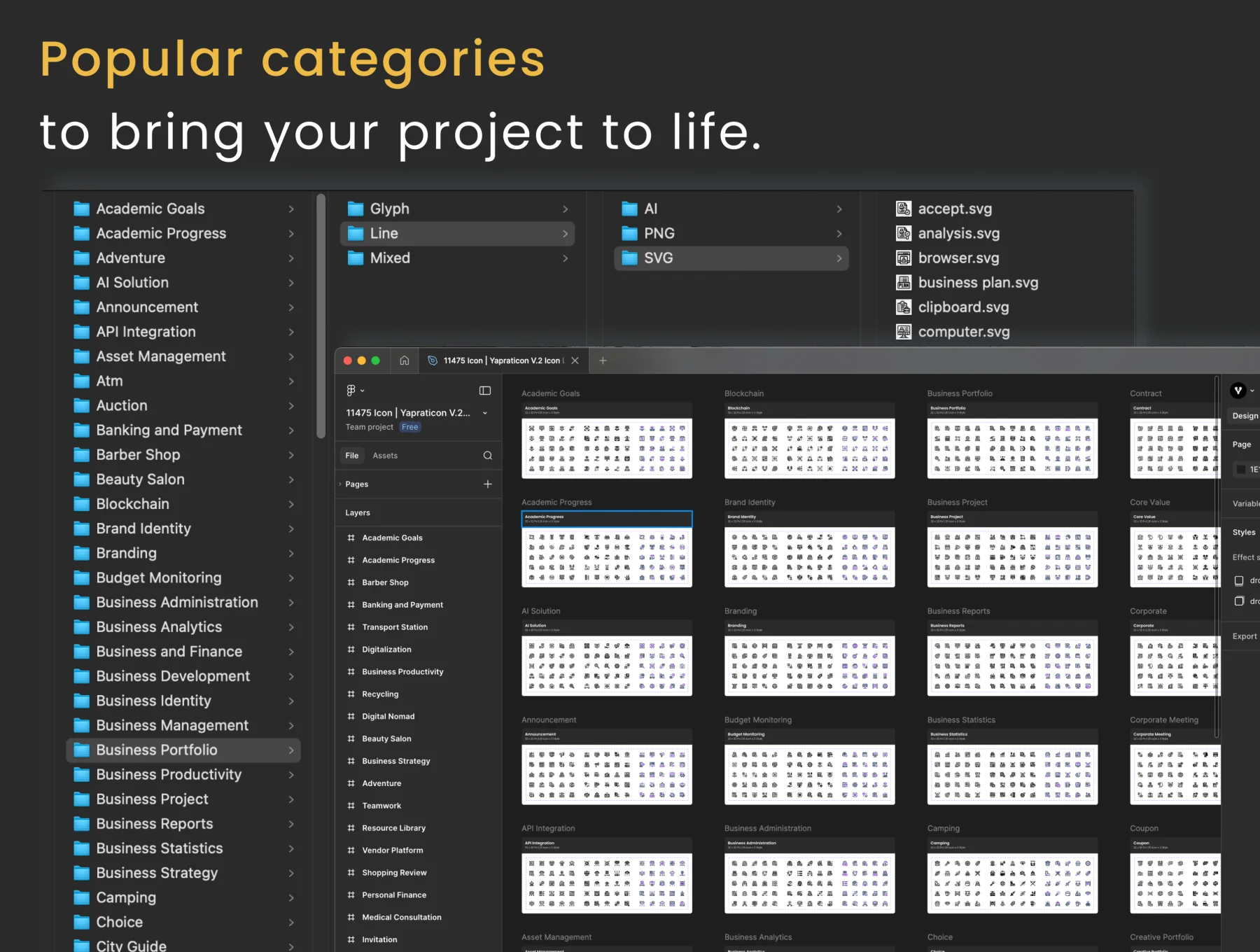Click the accept.svg file icon
This screenshot has width=1260, height=952.
coord(904,209)
